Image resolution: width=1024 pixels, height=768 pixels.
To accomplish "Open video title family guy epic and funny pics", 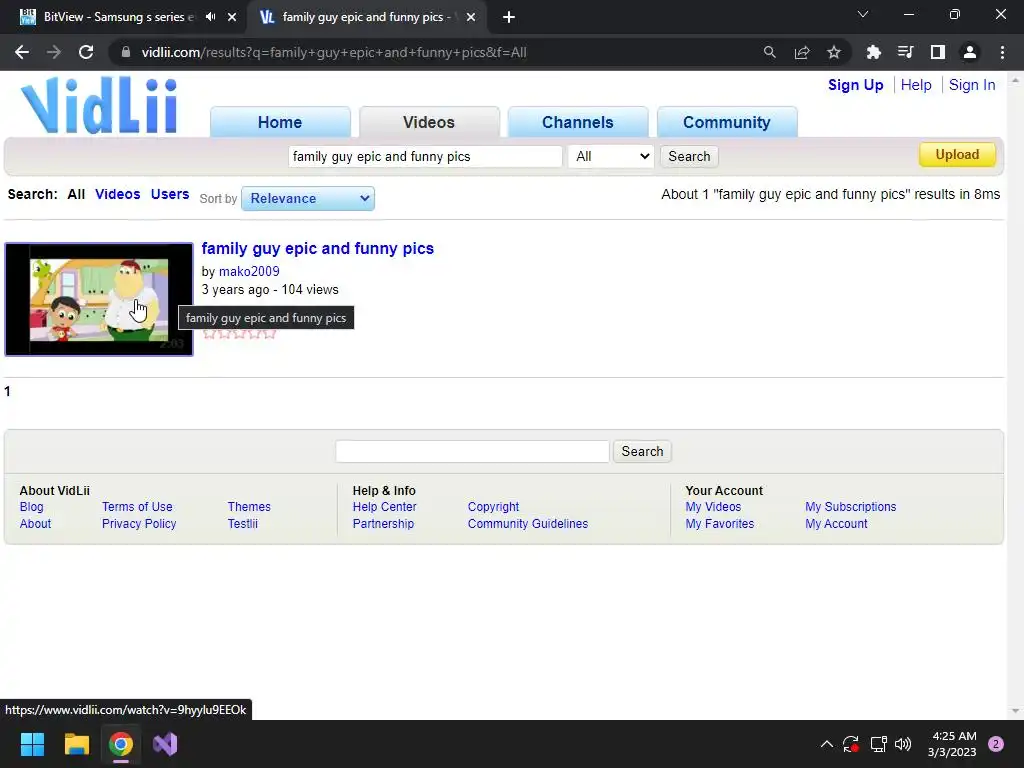I will [x=317, y=248].
